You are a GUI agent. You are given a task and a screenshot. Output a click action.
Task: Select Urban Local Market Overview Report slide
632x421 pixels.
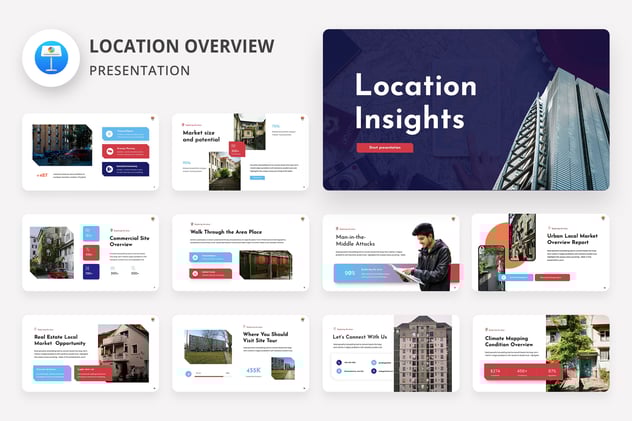point(540,252)
